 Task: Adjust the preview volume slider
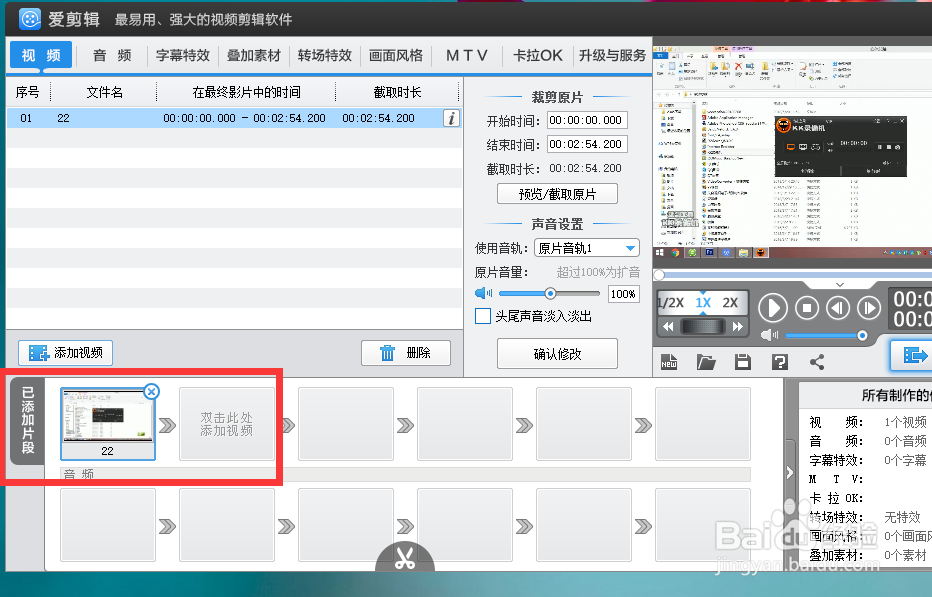point(824,336)
